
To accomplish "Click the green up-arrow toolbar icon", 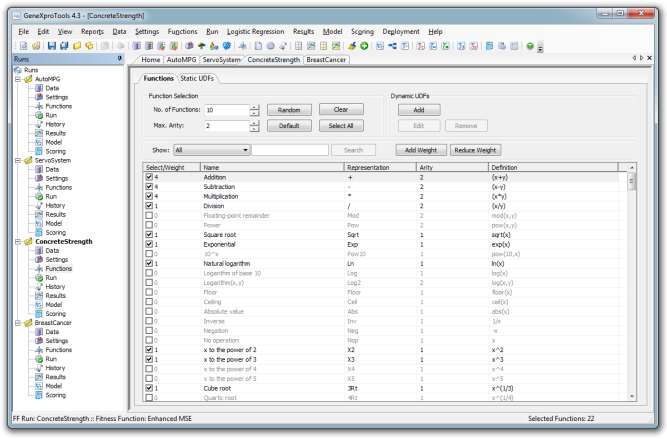I will click(x=202, y=46).
